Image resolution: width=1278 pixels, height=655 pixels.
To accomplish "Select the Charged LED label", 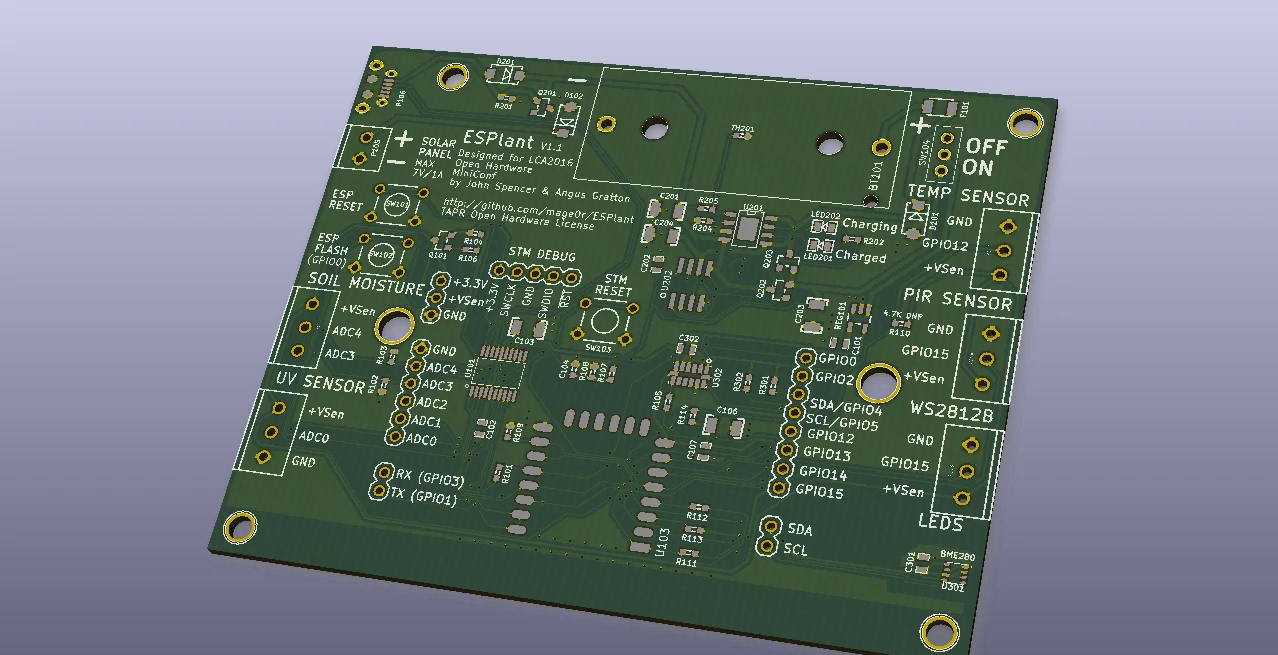I will pyautogui.click(x=860, y=257).
